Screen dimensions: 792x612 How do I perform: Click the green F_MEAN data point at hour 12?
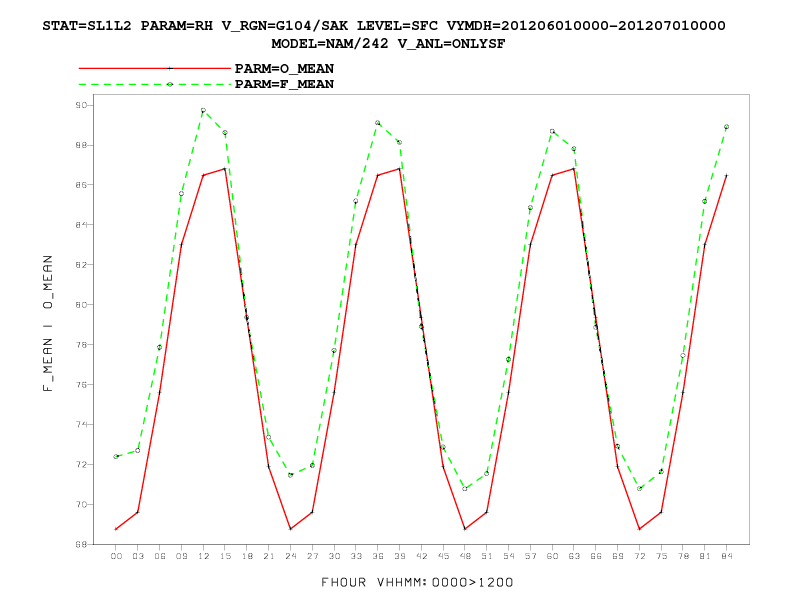[x=203, y=110]
